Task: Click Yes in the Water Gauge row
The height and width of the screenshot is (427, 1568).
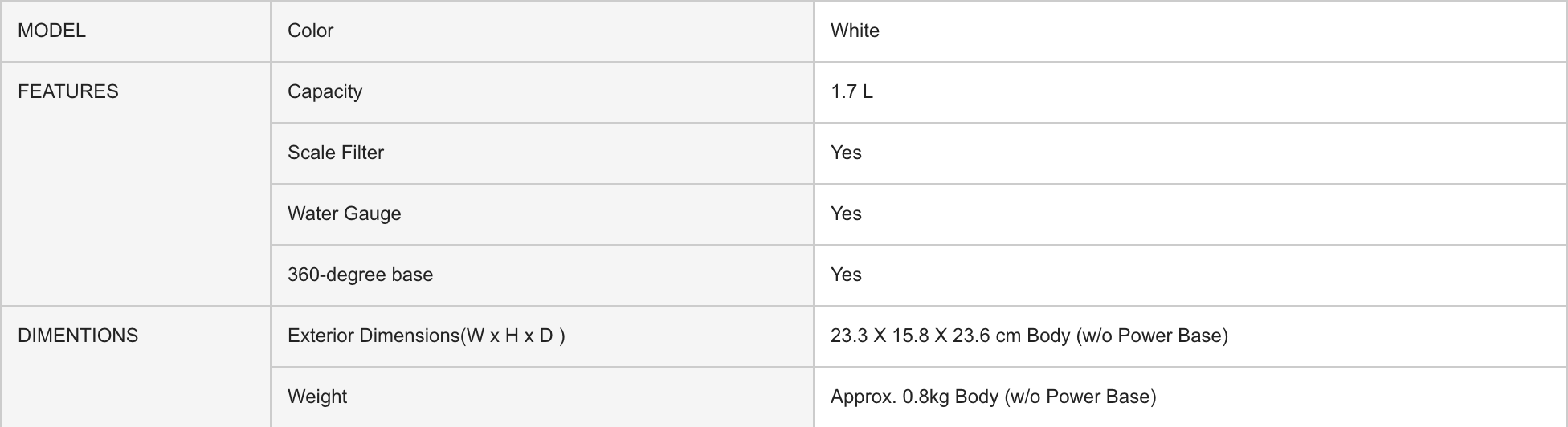Action: (846, 213)
